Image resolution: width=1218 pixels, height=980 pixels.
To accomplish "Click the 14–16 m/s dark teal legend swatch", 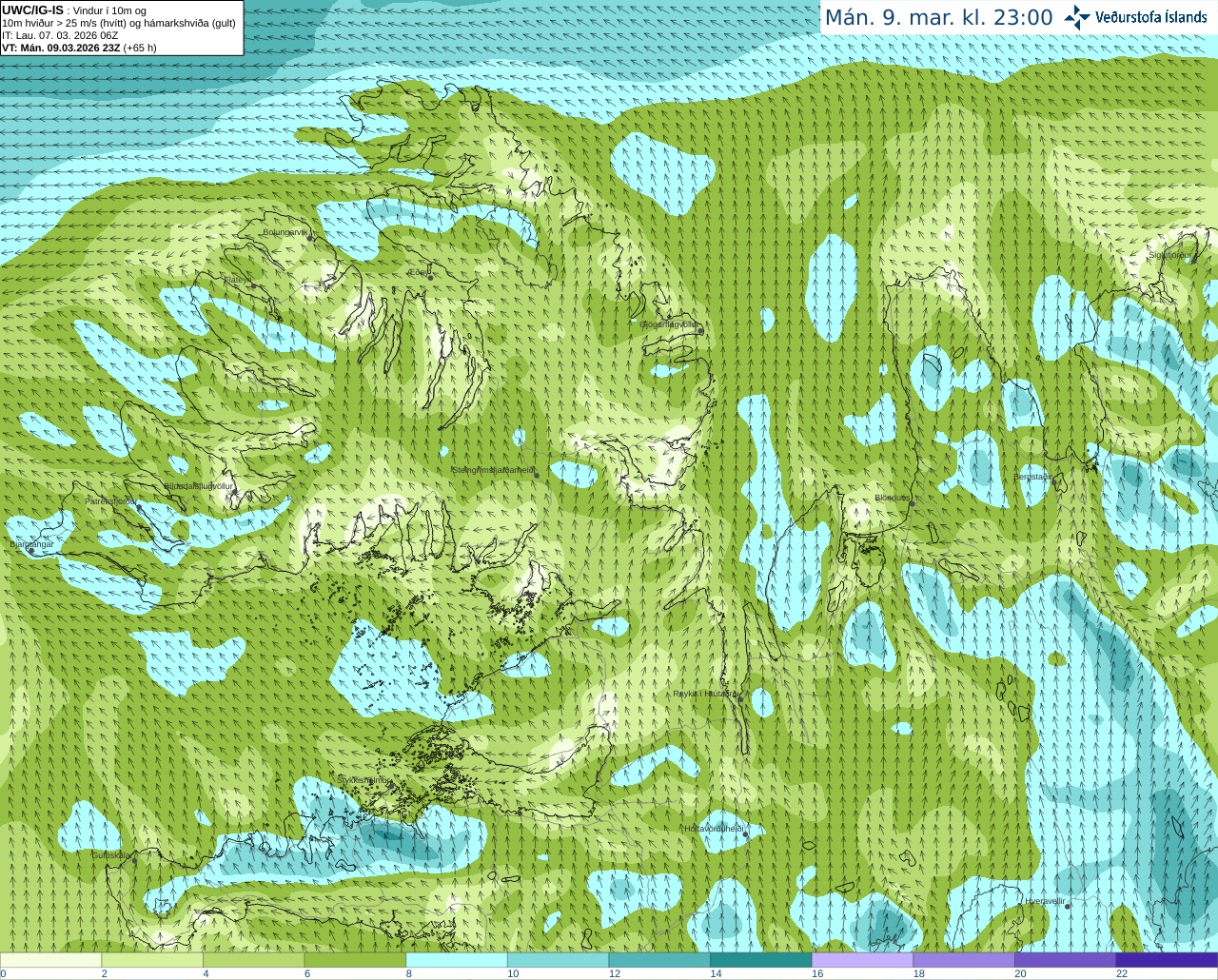I will pyautogui.click(x=761, y=960).
